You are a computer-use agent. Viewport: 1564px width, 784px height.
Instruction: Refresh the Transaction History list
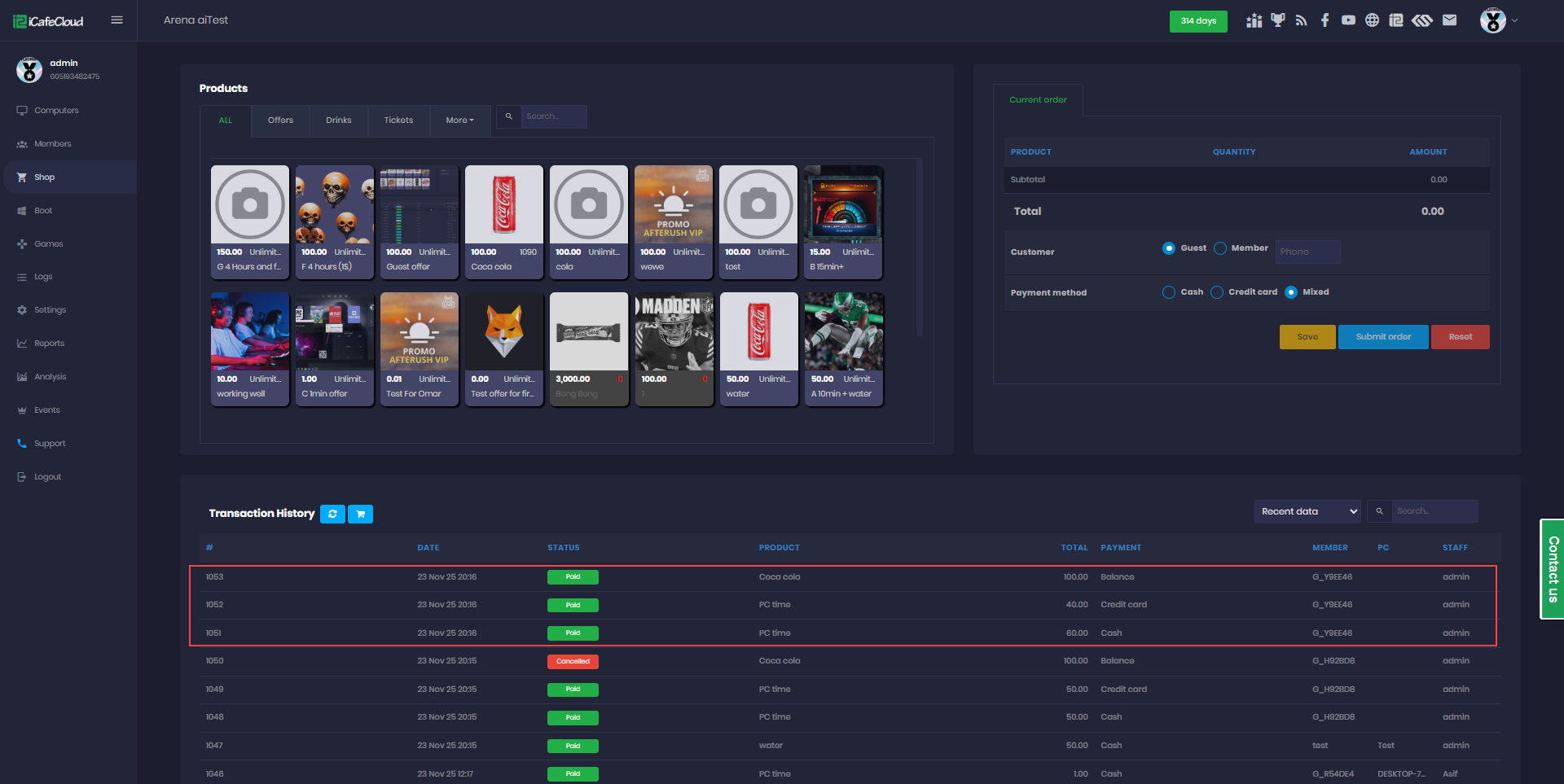[x=332, y=514]
